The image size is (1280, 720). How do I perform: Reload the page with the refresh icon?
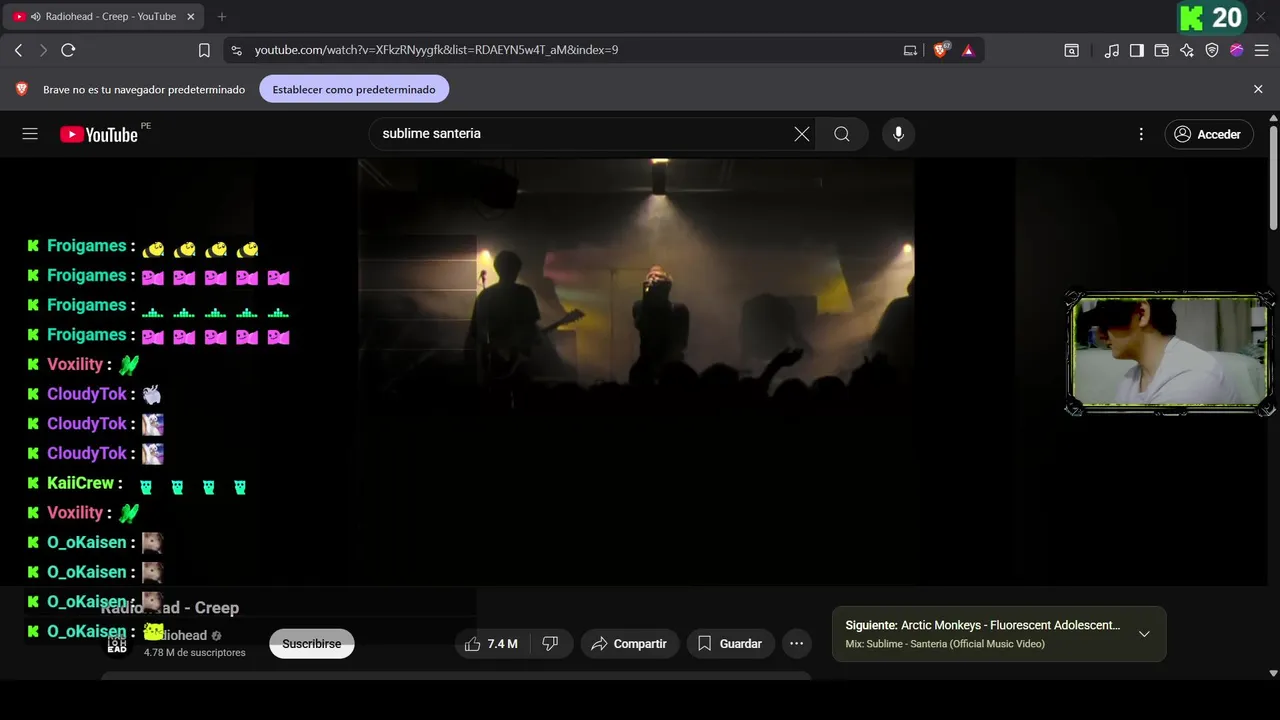[68, 50]
